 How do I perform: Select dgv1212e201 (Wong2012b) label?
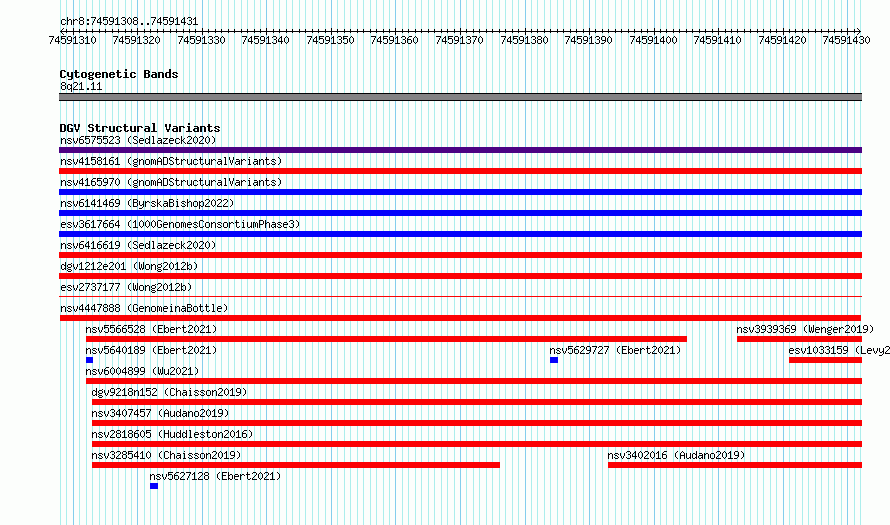(x=129, y=266)
